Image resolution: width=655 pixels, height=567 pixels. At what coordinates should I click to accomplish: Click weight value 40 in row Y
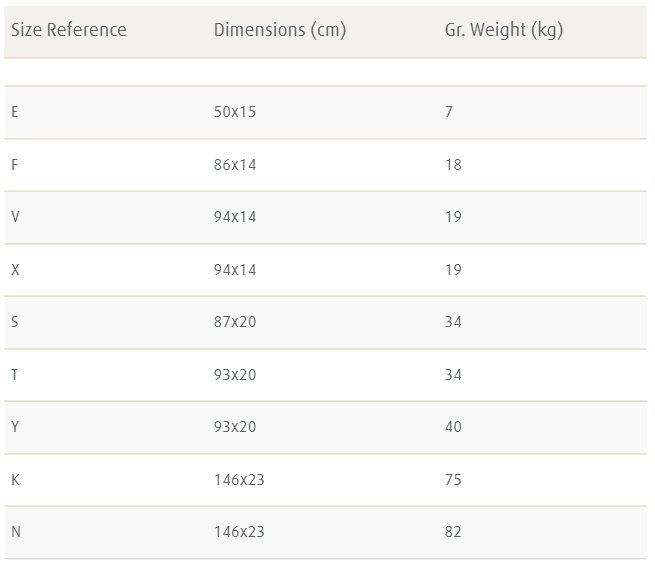click(x=453, y=427)
